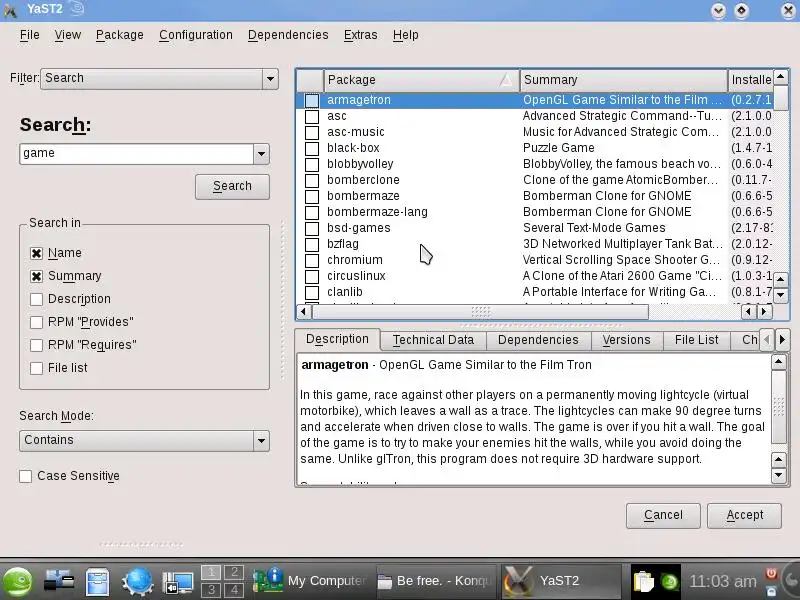800x600 pixels.
Task: Click the red power logout icon
Action: click(771, 573)
